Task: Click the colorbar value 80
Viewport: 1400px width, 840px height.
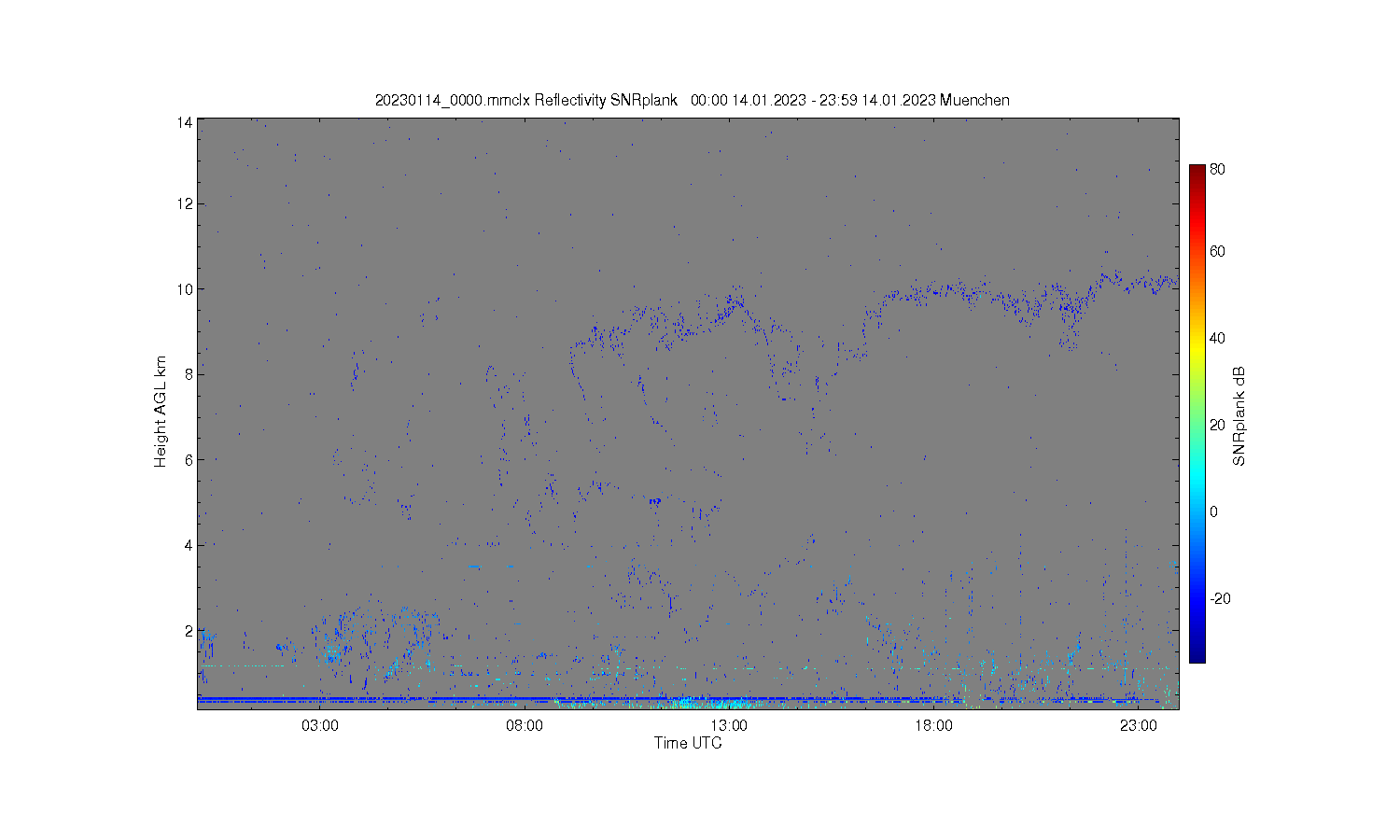Action: [1217, 169]
